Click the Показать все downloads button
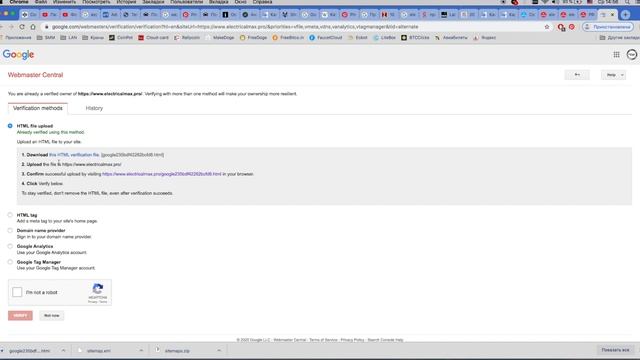 [616, 350]
